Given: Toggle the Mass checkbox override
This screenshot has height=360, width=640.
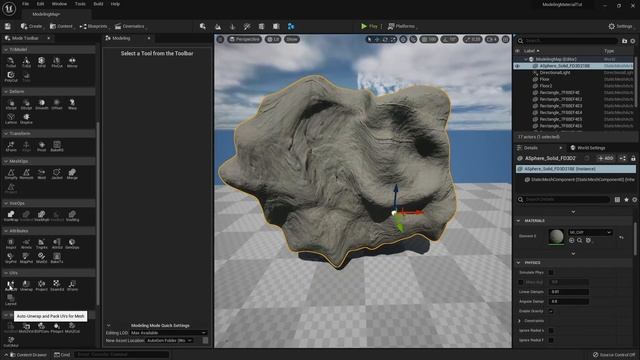Looking at the screenshot, I should tap(521, 282).
